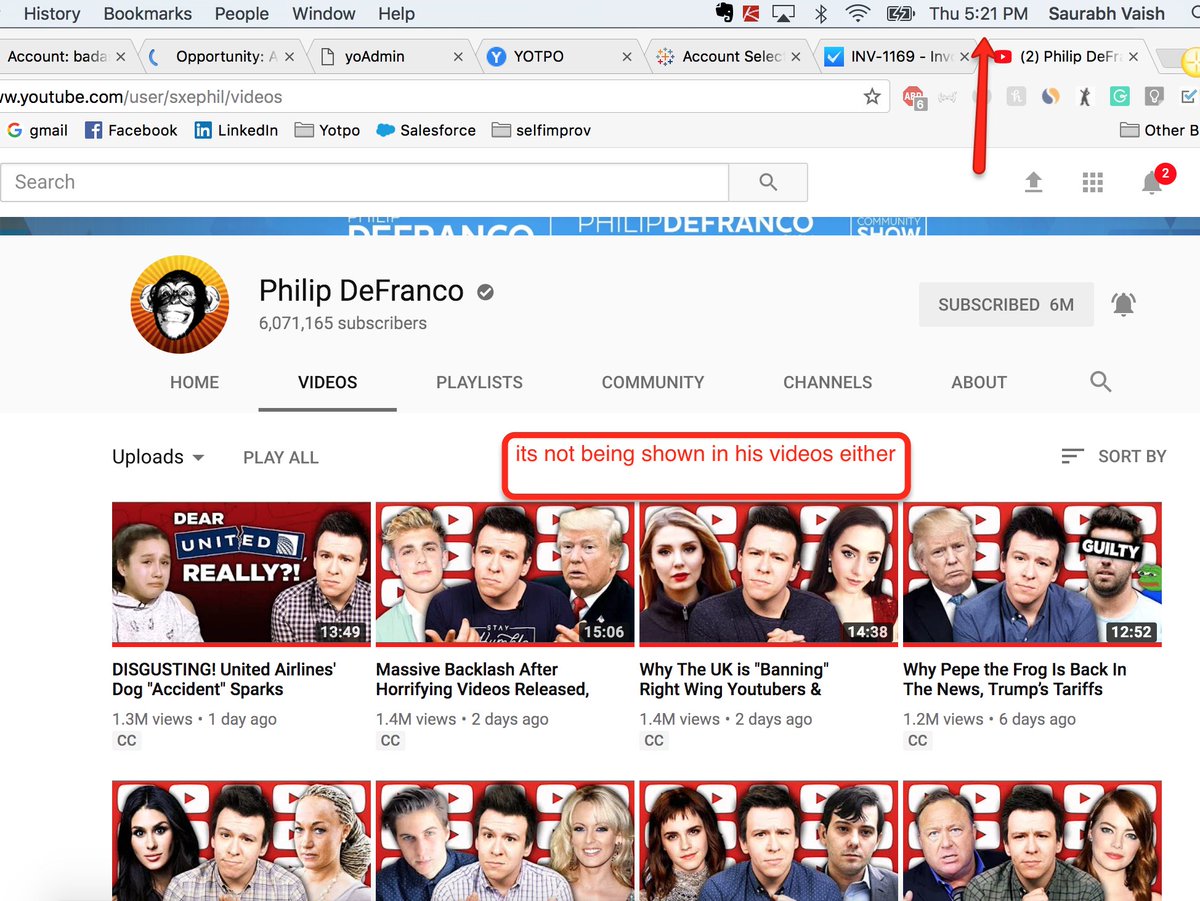This screenshot has height=901, width=1200.
Task: Click the verified checkmark badge
Action: [485, 292]
